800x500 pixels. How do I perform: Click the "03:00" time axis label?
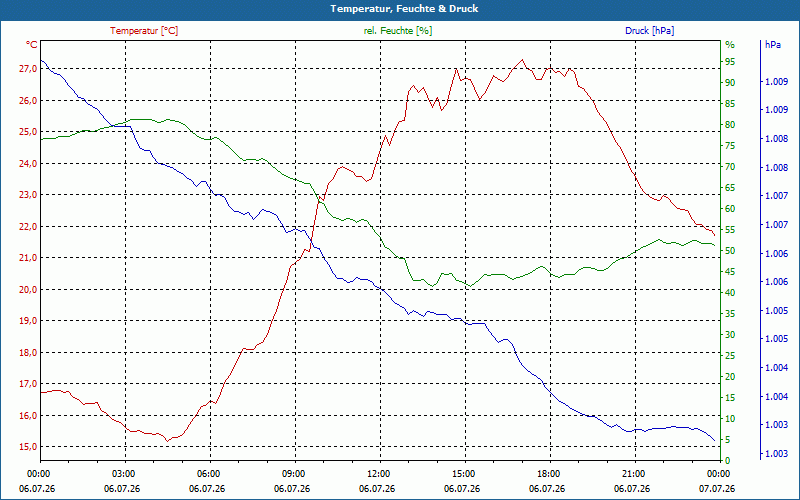point(123,474)
